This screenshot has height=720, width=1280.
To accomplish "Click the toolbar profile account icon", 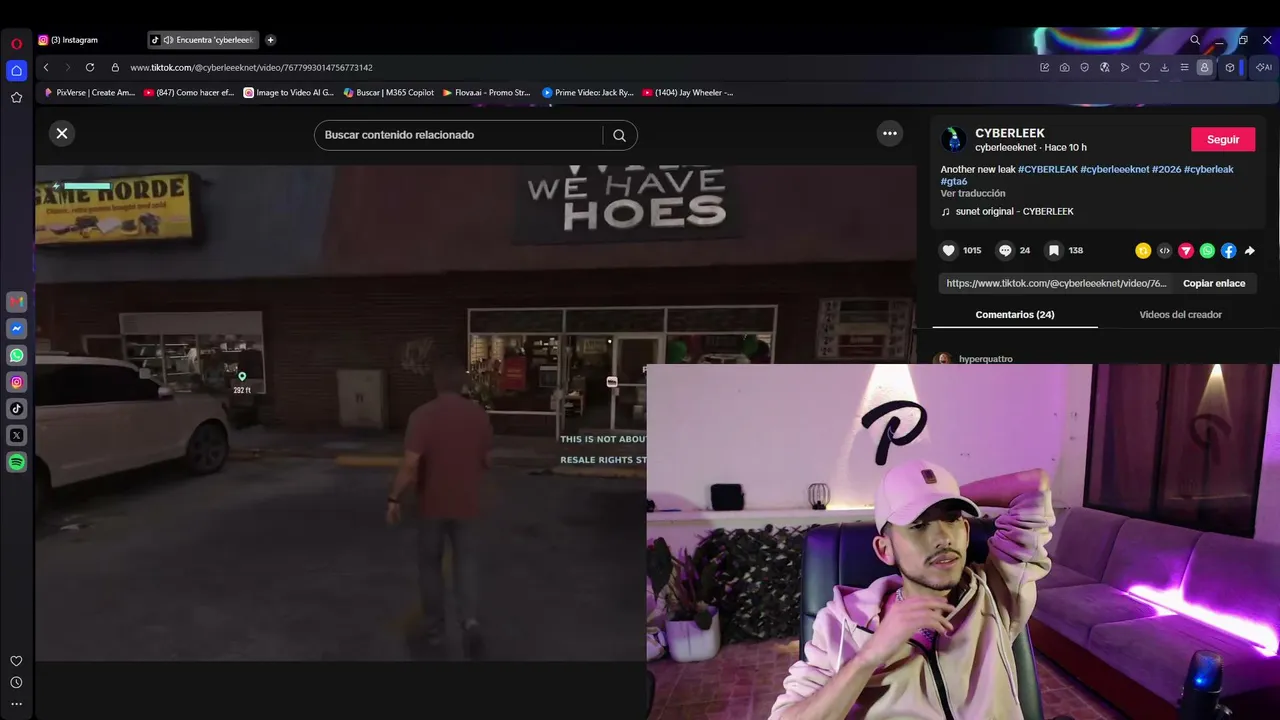I will point(1204,68).
